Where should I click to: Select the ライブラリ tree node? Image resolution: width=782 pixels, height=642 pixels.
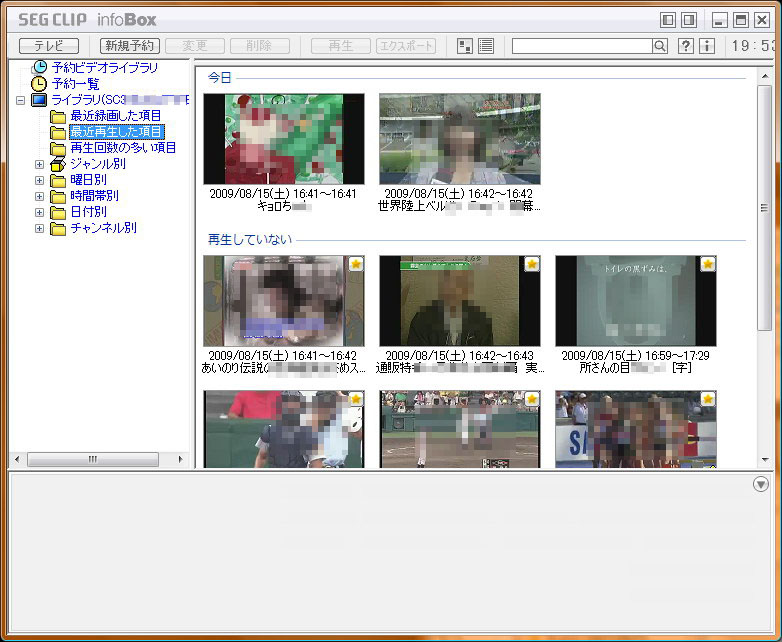coord(120,100)
